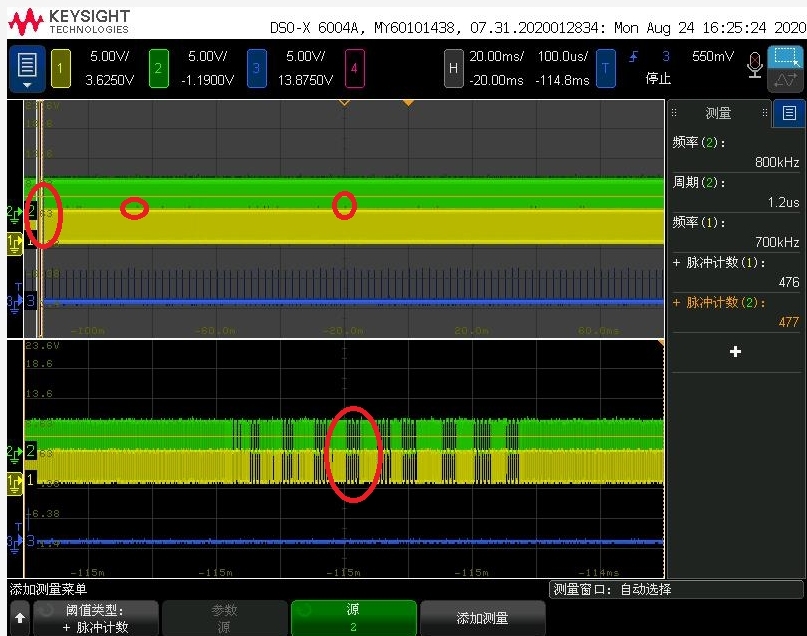Open 测量窗口 自动选择 selector

pyautogui.click(x=676, y=589)
